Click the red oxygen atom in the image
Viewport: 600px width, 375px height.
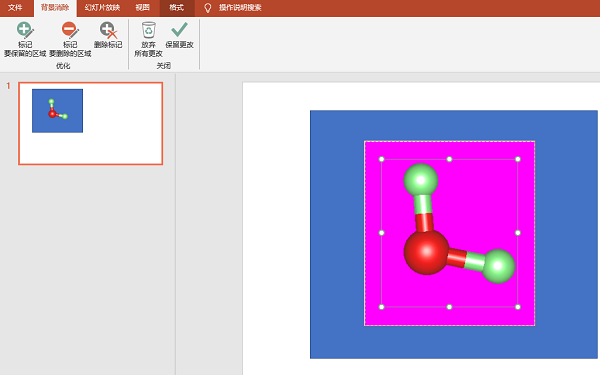426,252
